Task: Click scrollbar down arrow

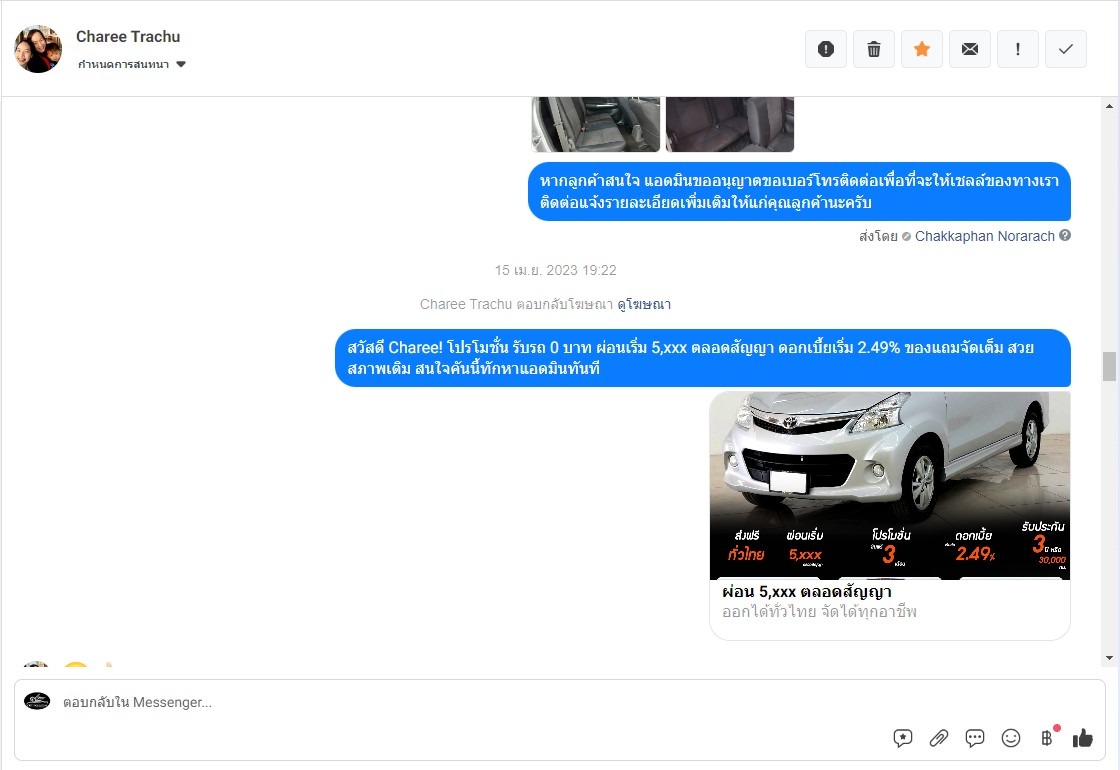Action: tap(1109, 658)
